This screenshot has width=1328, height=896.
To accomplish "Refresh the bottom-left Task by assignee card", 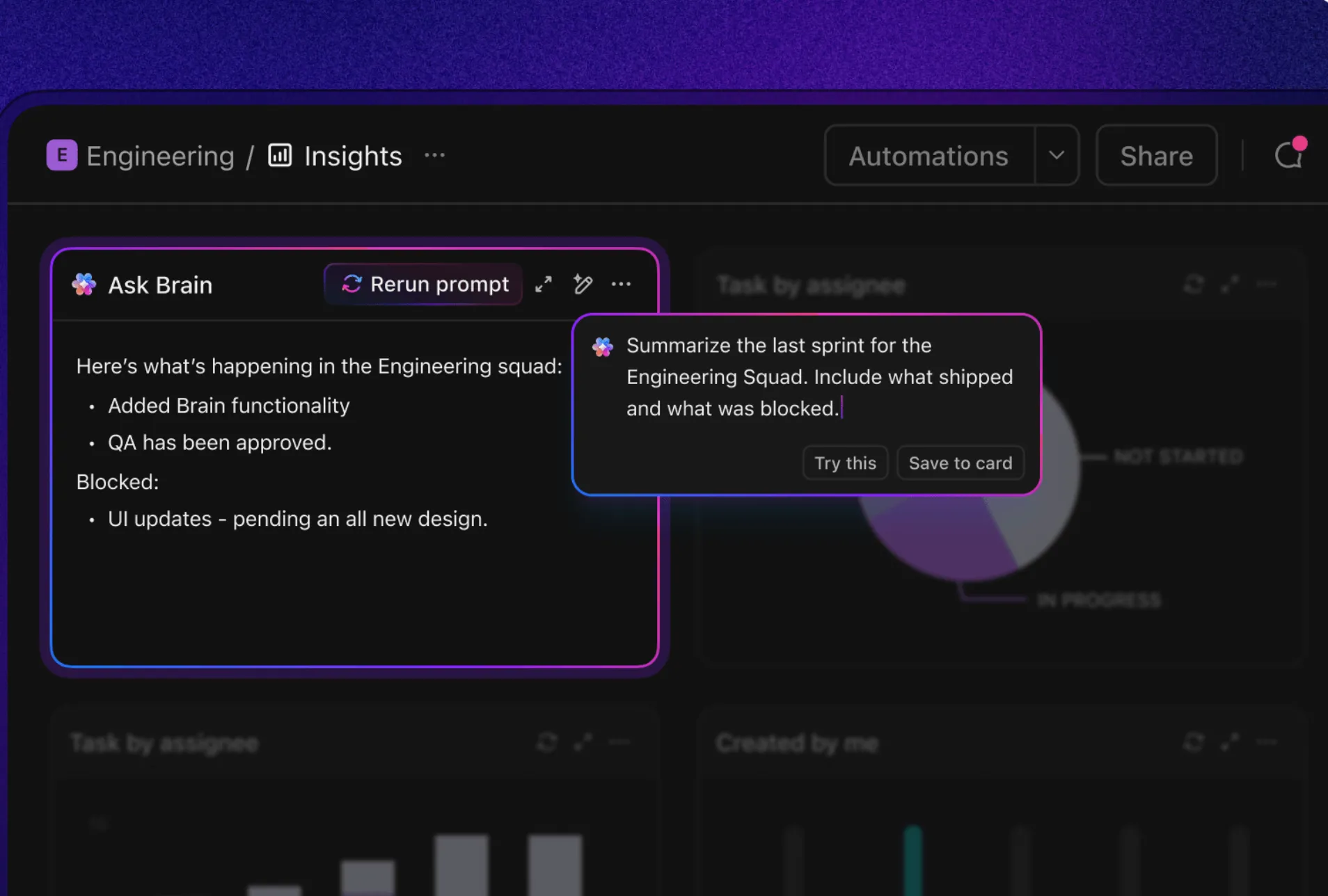I will [x=547, y=742].
